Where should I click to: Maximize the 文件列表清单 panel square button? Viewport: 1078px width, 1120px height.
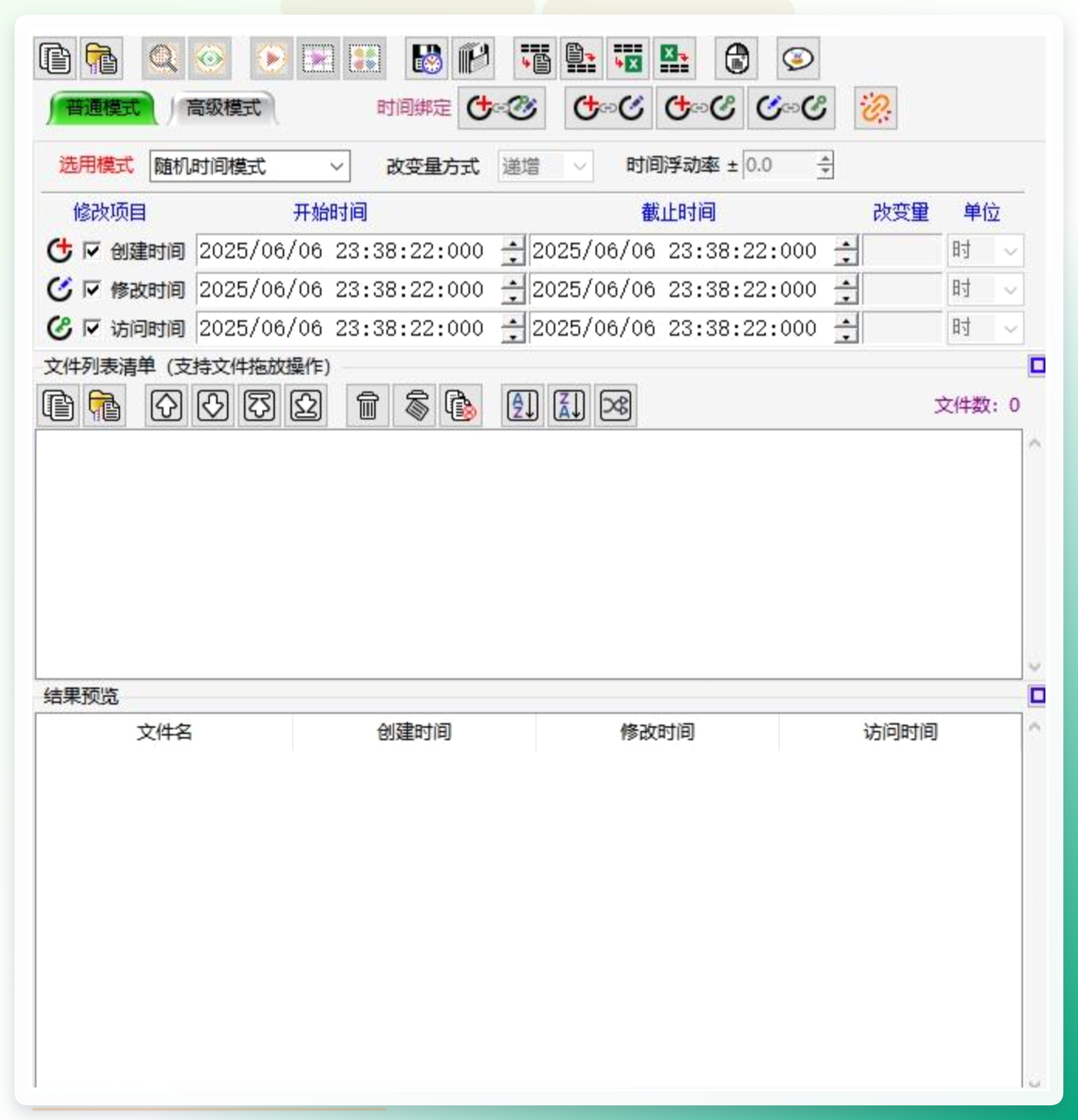1037,366
